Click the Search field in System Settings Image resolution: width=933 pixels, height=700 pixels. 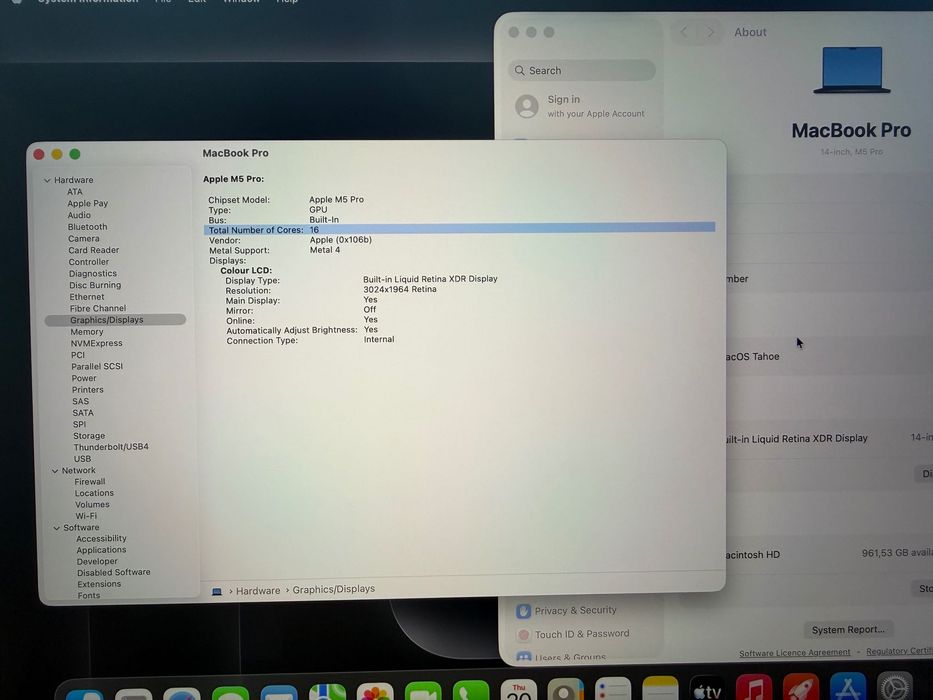582,70
